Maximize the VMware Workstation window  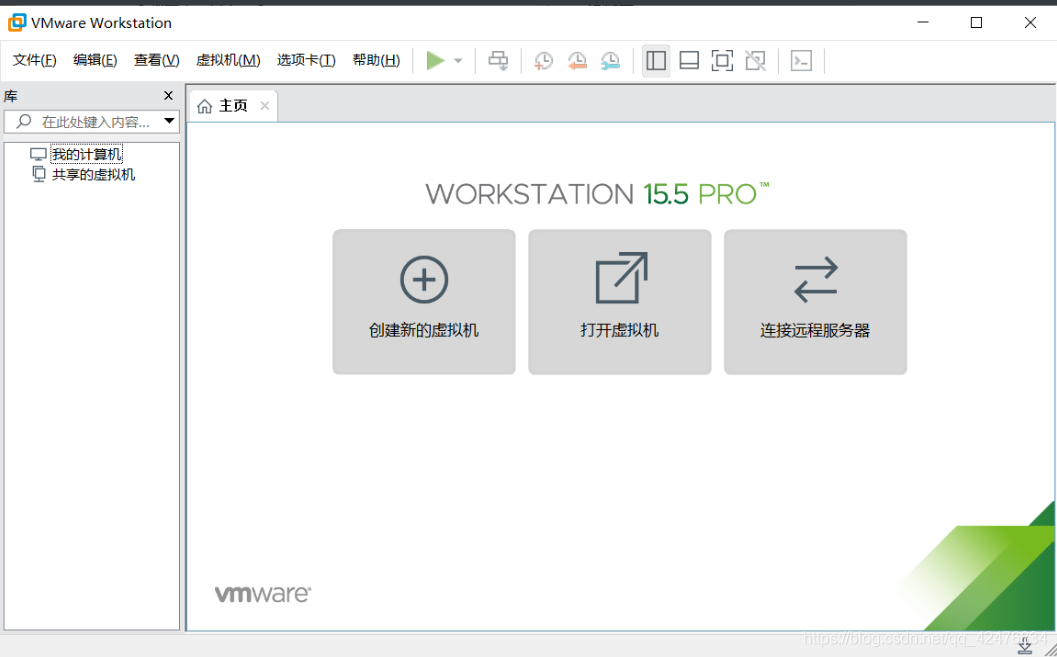point(976,22)
